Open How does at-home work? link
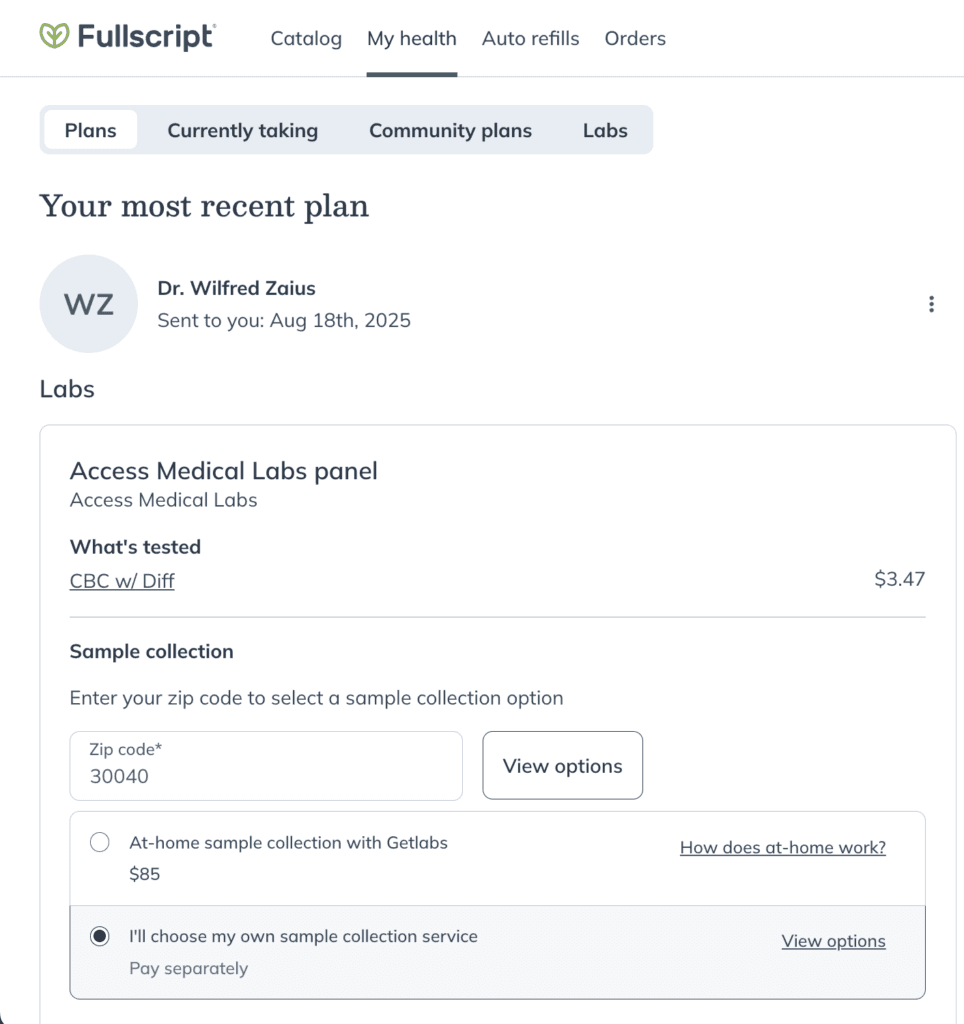 [782, 847]
